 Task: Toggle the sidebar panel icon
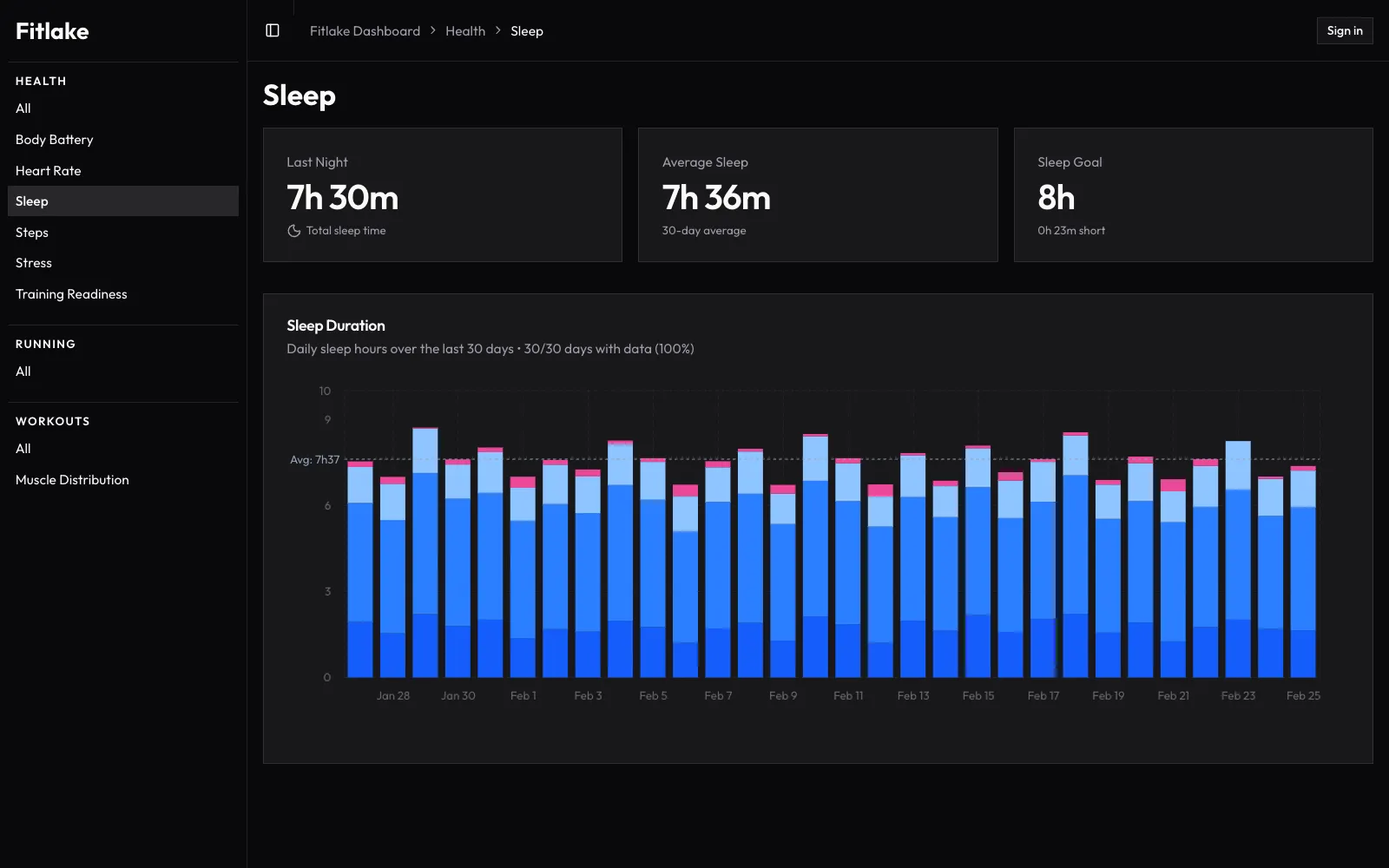pos(273,30)
